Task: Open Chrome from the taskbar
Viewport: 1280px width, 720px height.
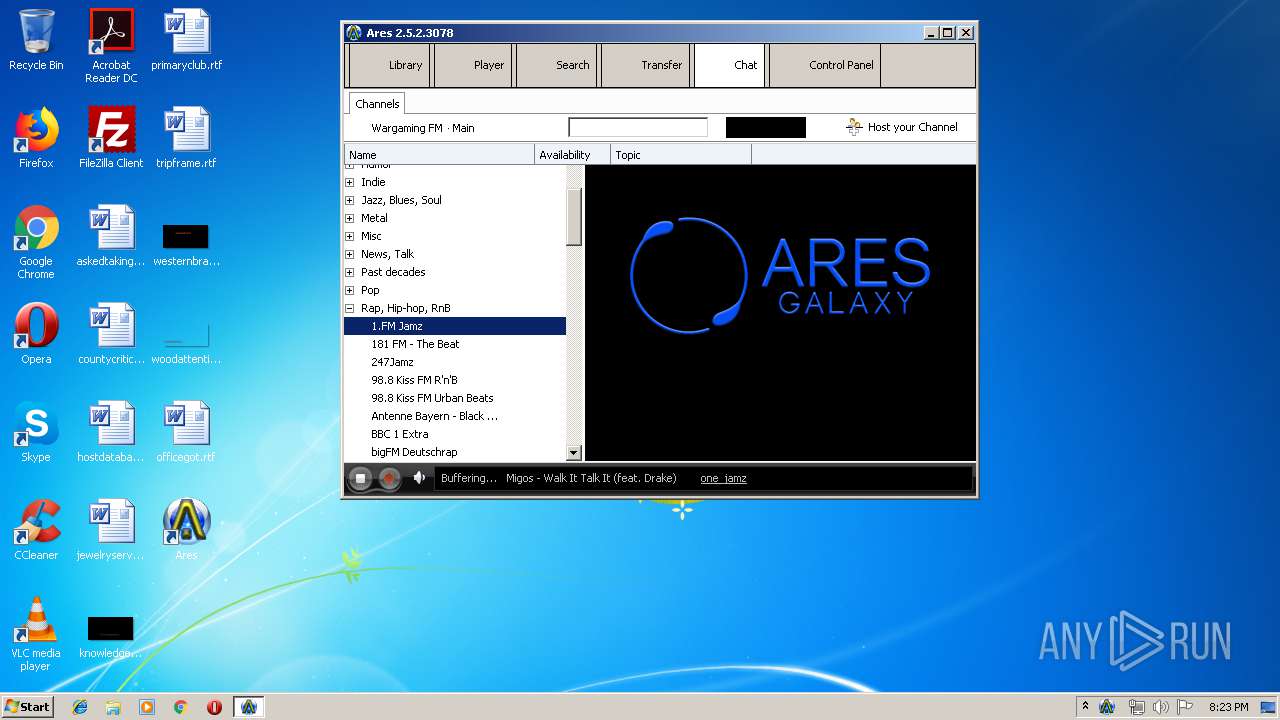Action: [180, 707]
